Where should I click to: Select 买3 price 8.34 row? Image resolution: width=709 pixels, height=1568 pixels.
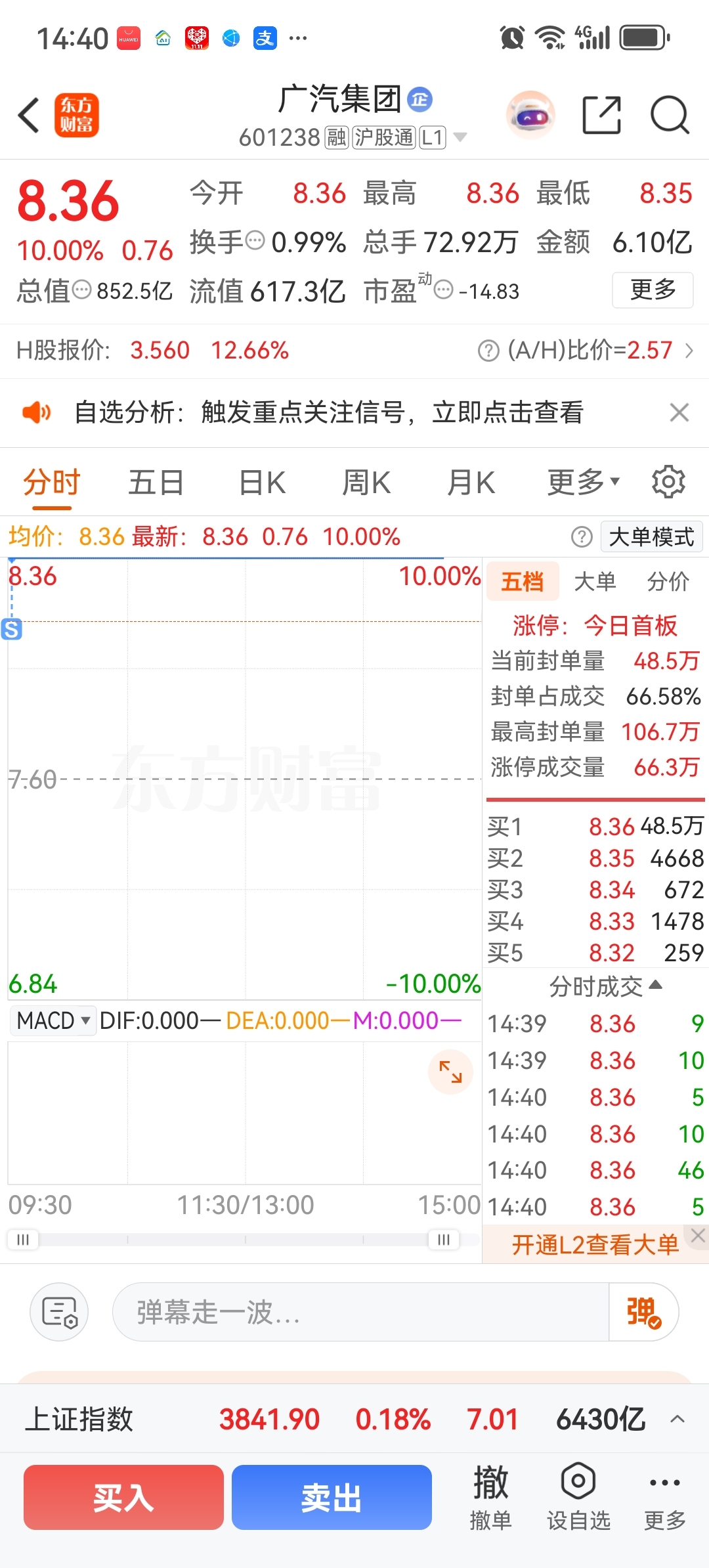point(595,890)
